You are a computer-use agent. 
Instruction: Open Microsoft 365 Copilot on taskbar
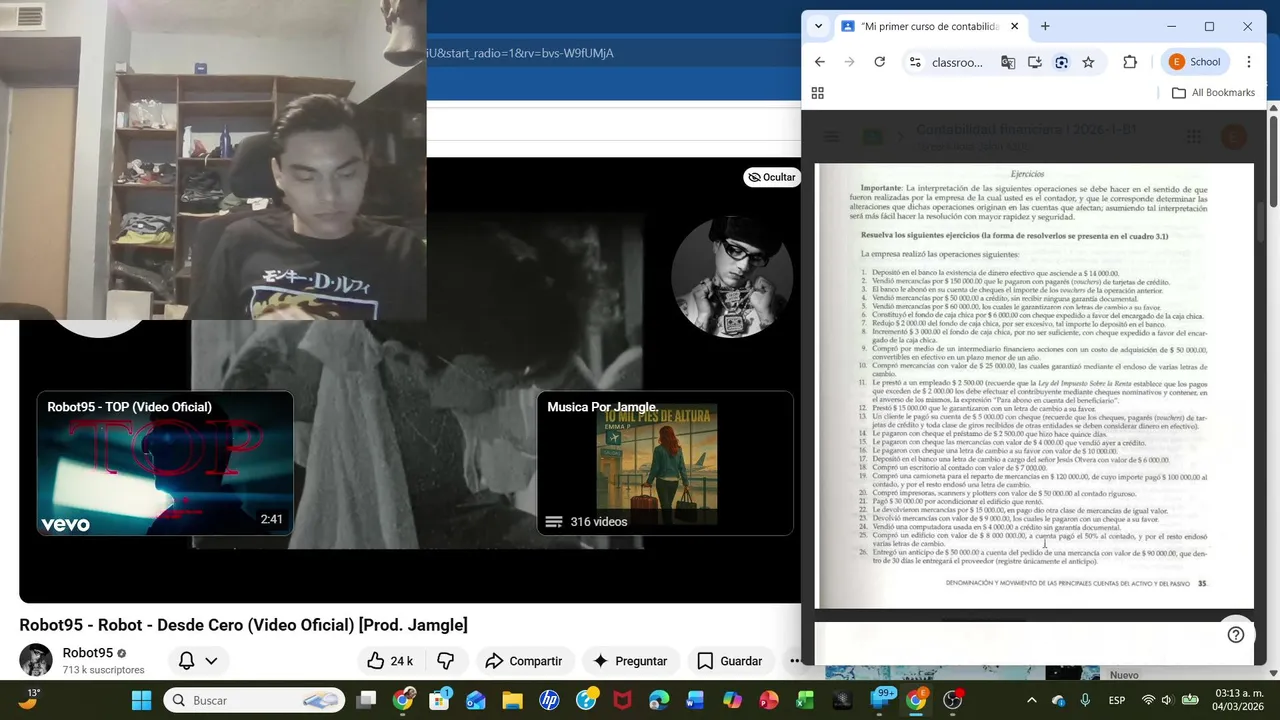click(x=732, y=700)
